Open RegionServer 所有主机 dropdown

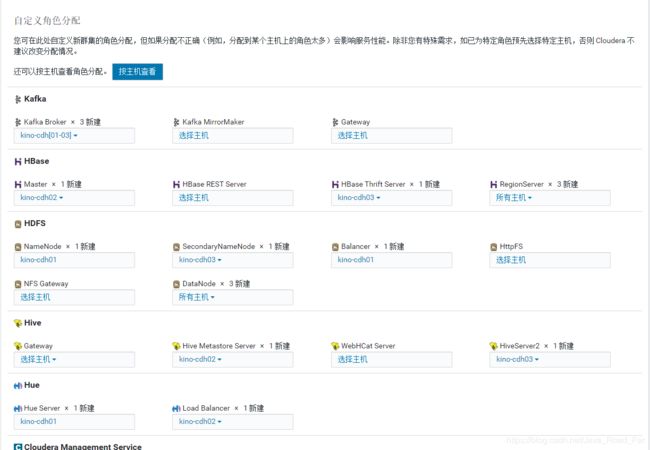point(550,198)
